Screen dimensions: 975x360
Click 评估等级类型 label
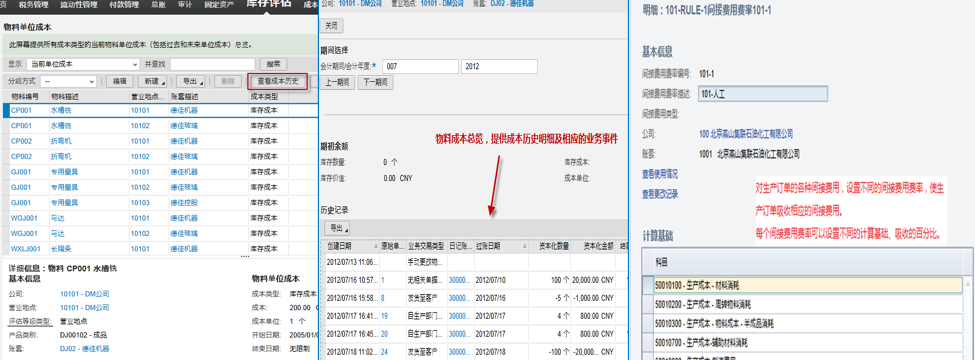(30, 321)
